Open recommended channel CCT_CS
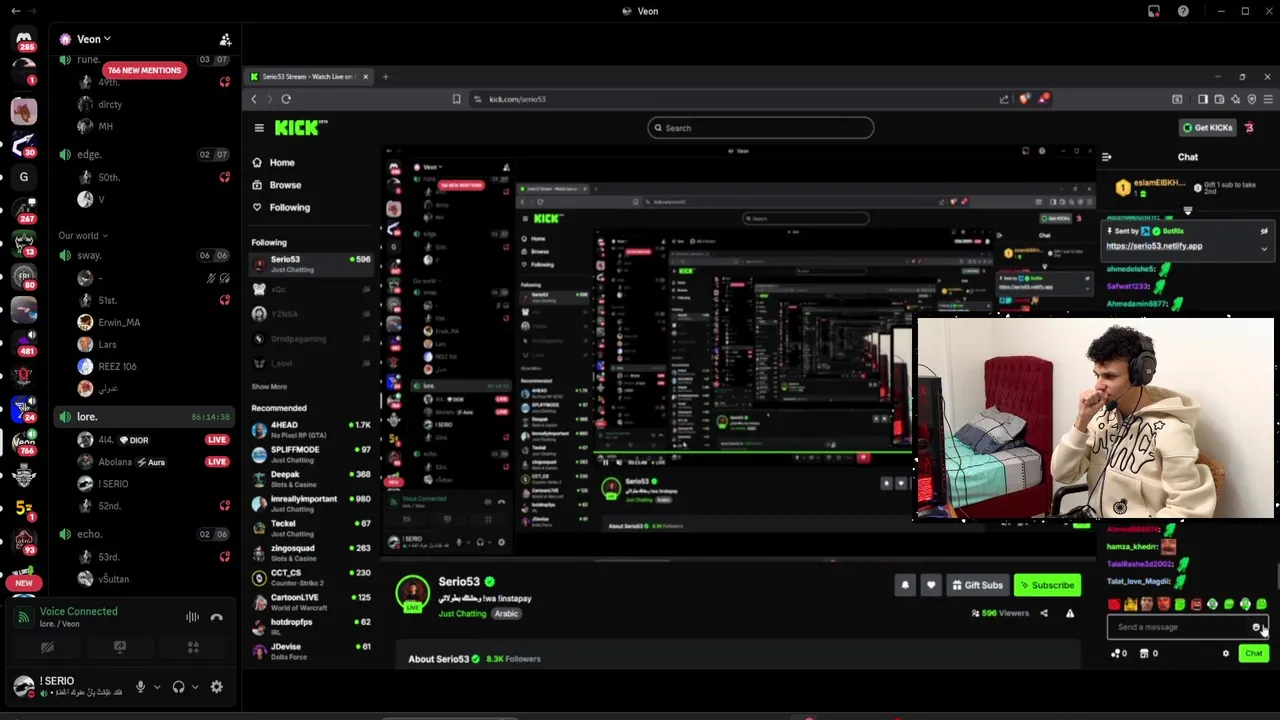 [x=311, y=577]
